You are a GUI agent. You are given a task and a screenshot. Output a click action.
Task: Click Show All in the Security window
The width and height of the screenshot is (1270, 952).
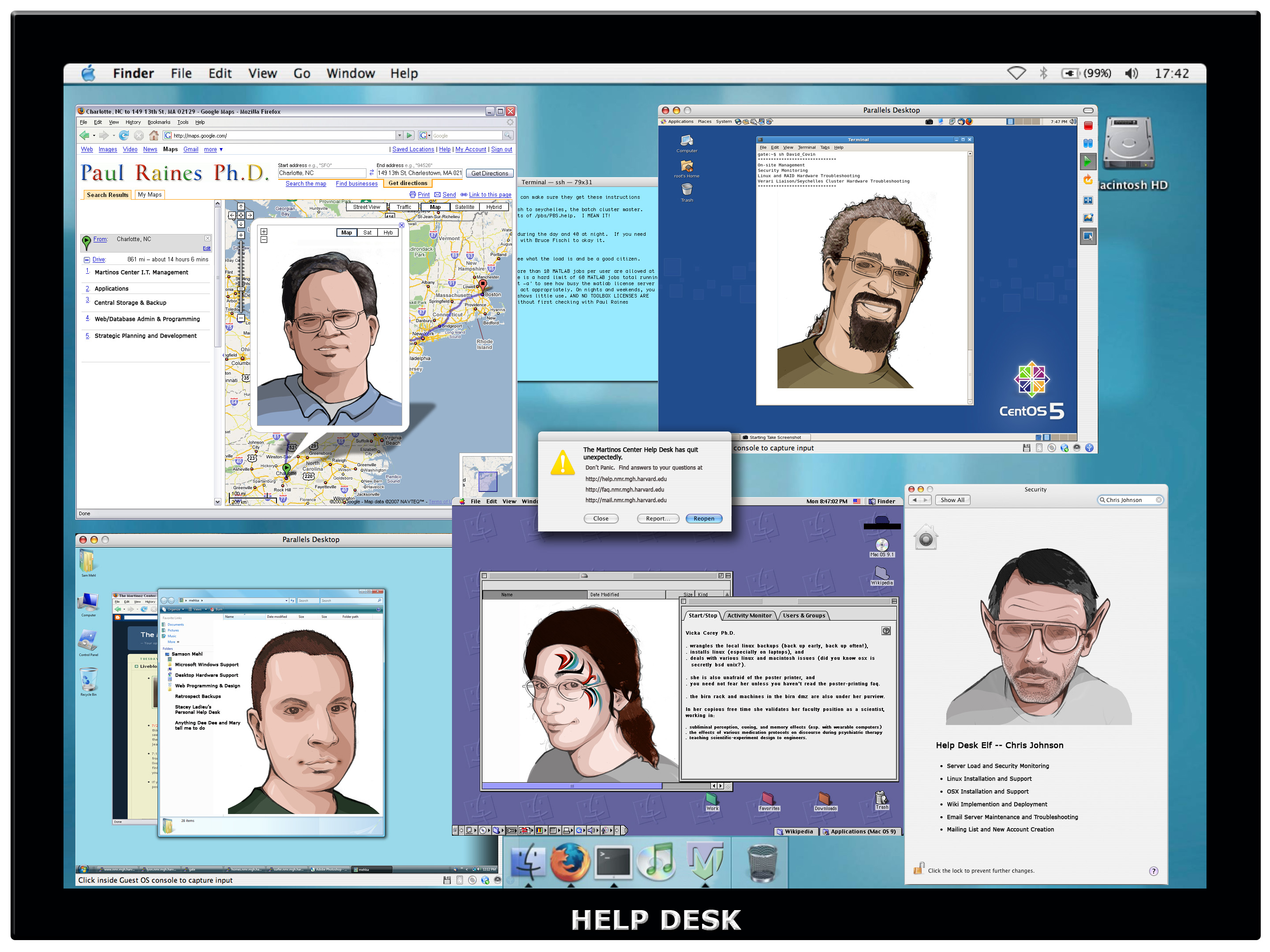coord(952,500)
